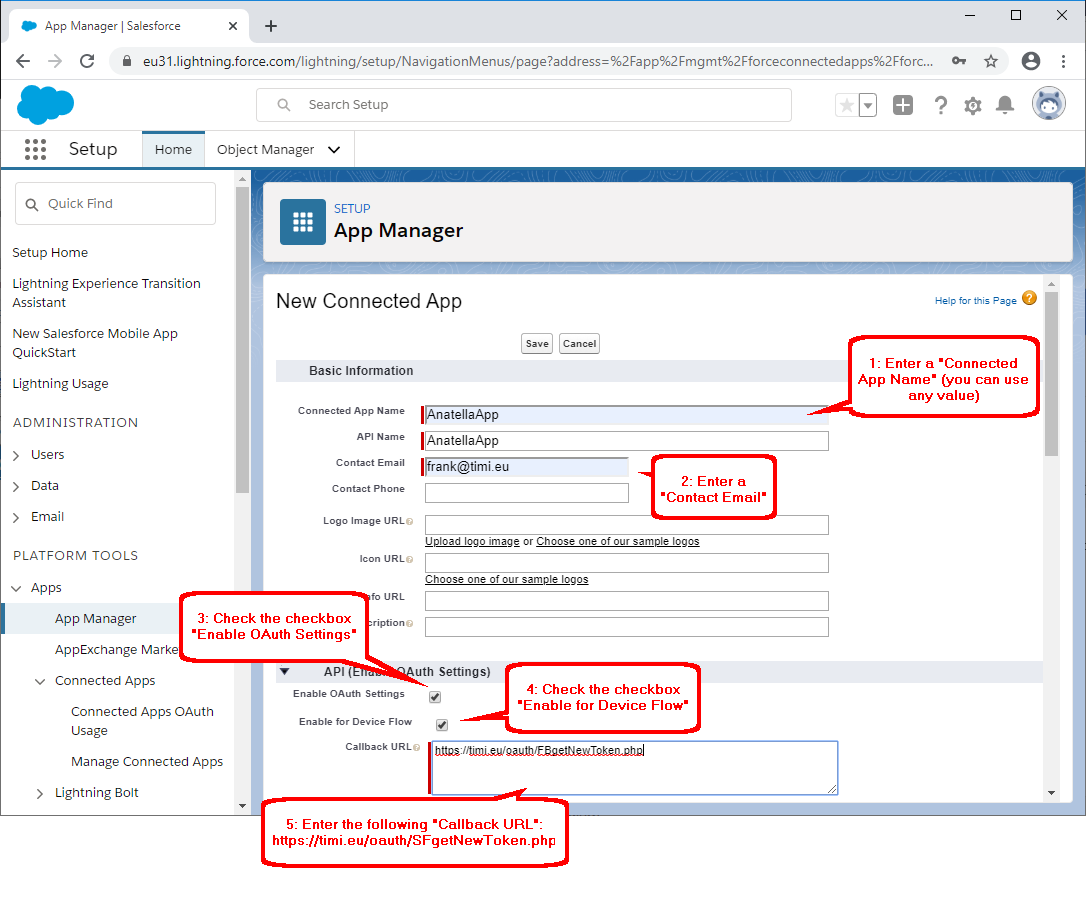
Task: Click the Search Setup magnifier icon
Action: 284,105
